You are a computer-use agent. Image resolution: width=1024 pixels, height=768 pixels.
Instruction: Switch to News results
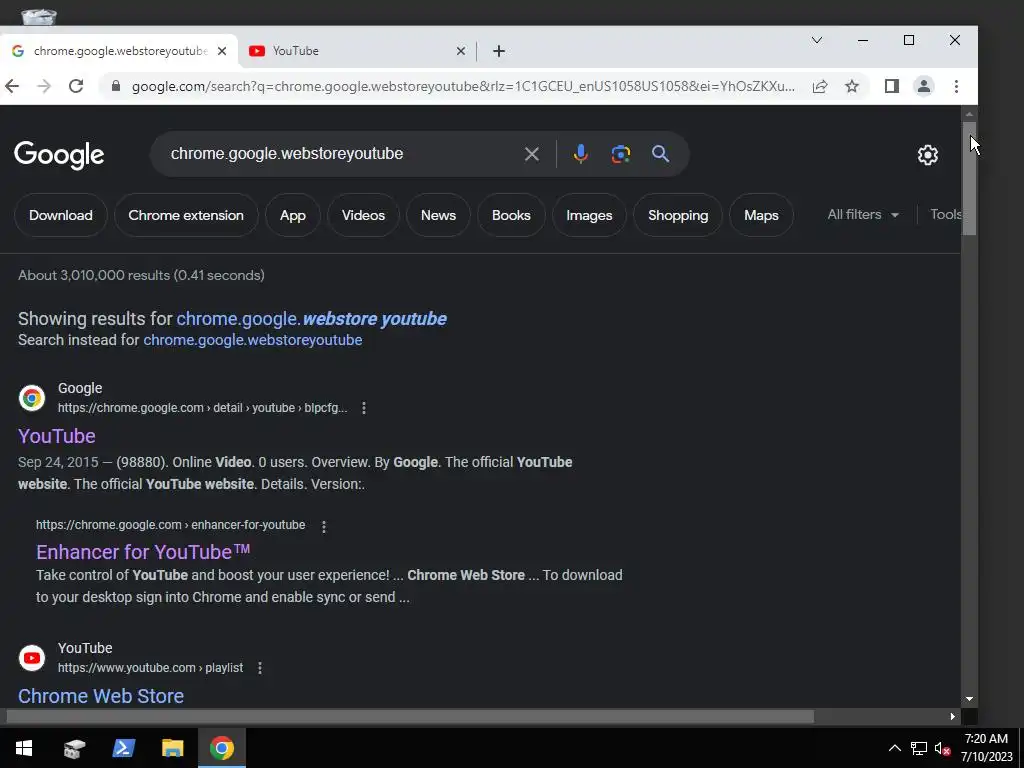click(x=438, y=216)
